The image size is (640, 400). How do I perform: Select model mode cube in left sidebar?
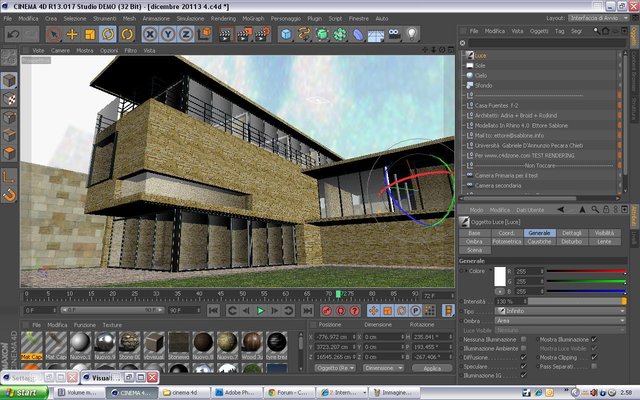tap(9, 80)
